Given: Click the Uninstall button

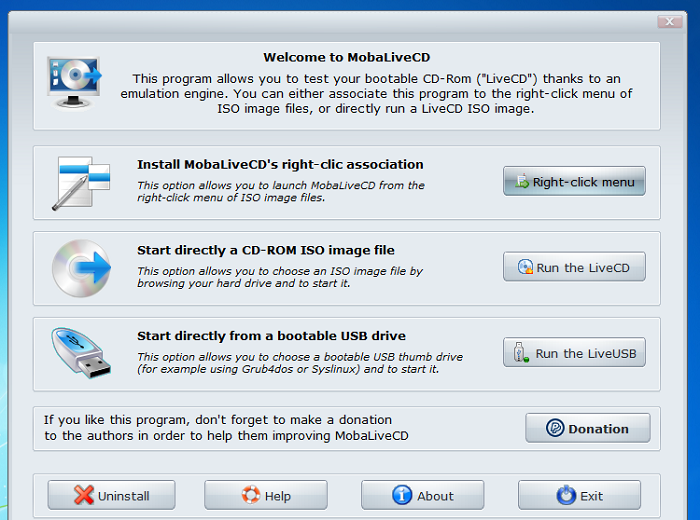Looking at the screenshot, I should tap(112, 495).
